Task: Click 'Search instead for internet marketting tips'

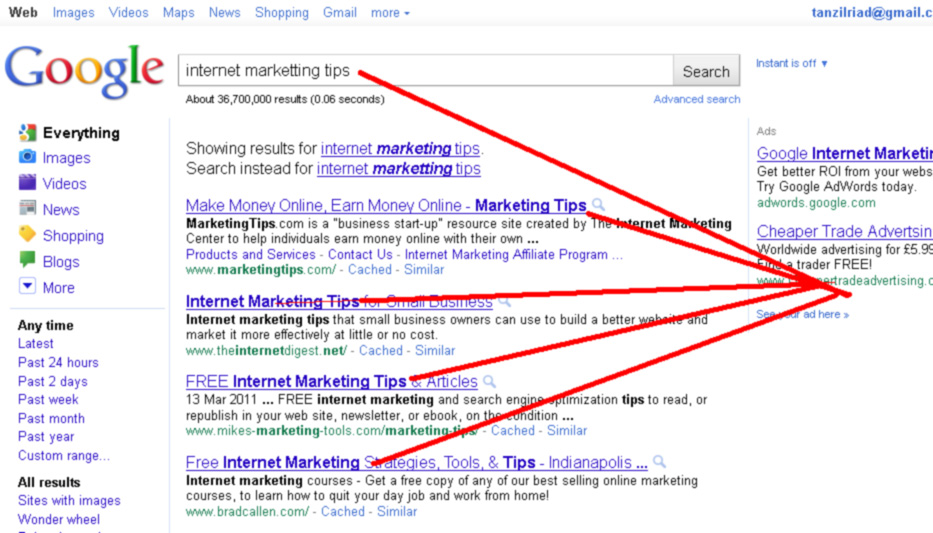Action: pos(399,168)
